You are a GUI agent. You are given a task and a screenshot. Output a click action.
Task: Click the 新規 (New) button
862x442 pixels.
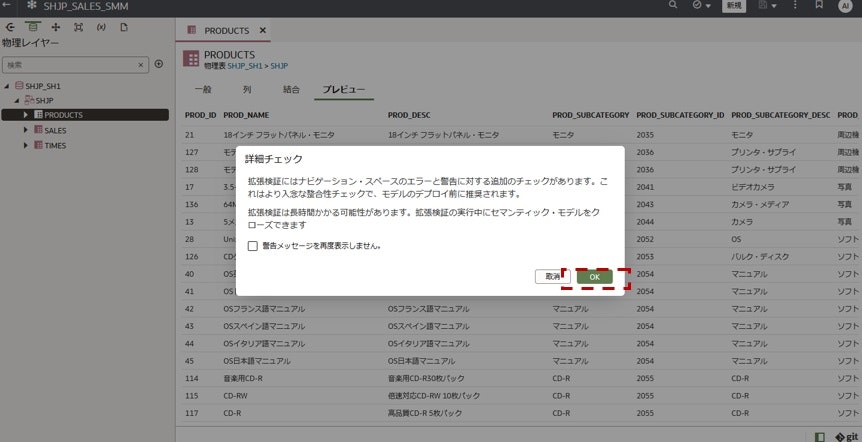click(x=734, y=5)
